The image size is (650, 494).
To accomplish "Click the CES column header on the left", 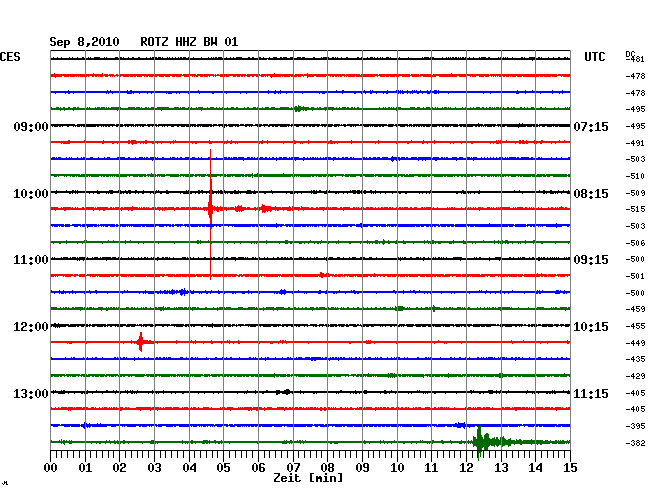I will tap(10, 57).
